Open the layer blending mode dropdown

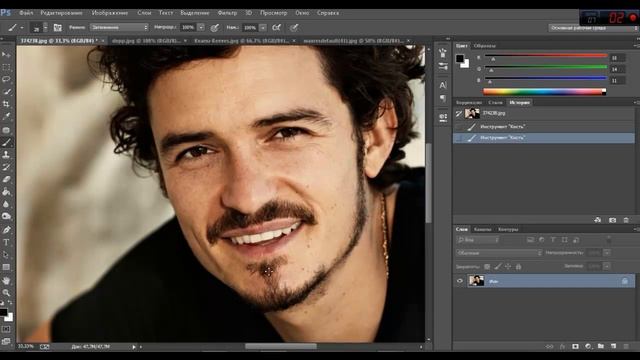point(499,253)
